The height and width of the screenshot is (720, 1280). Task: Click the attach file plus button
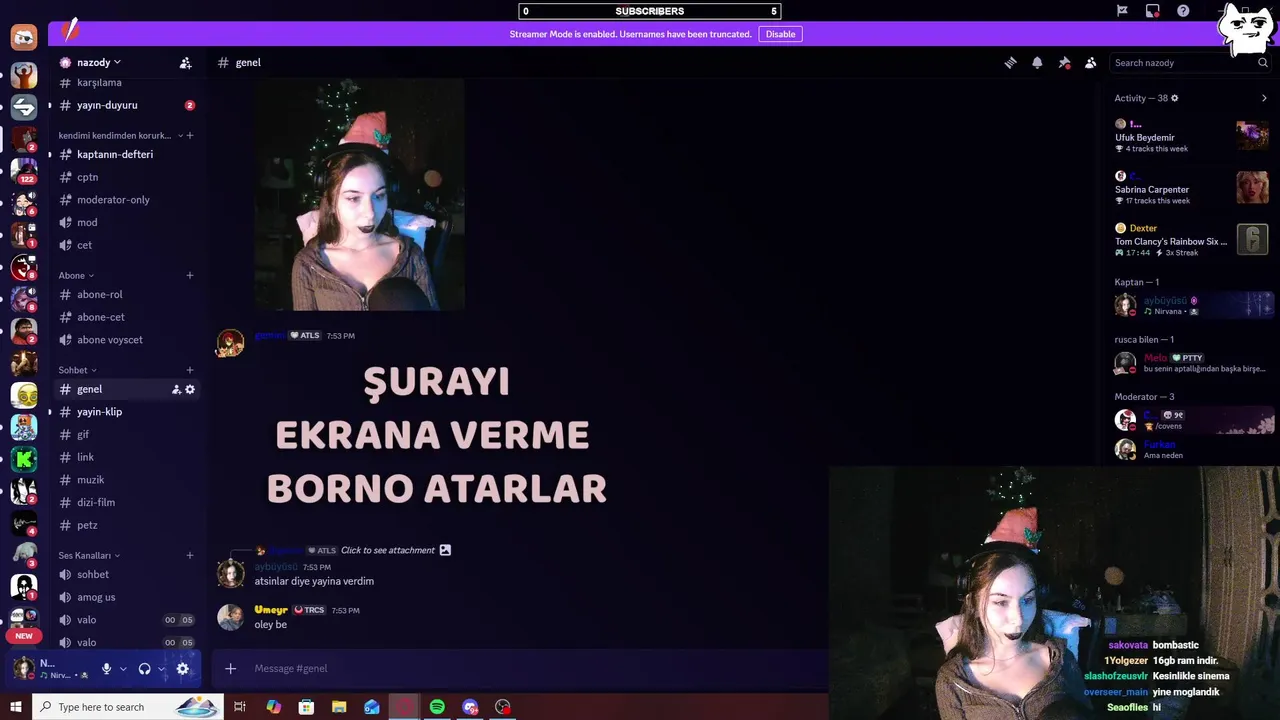[230, 668]
